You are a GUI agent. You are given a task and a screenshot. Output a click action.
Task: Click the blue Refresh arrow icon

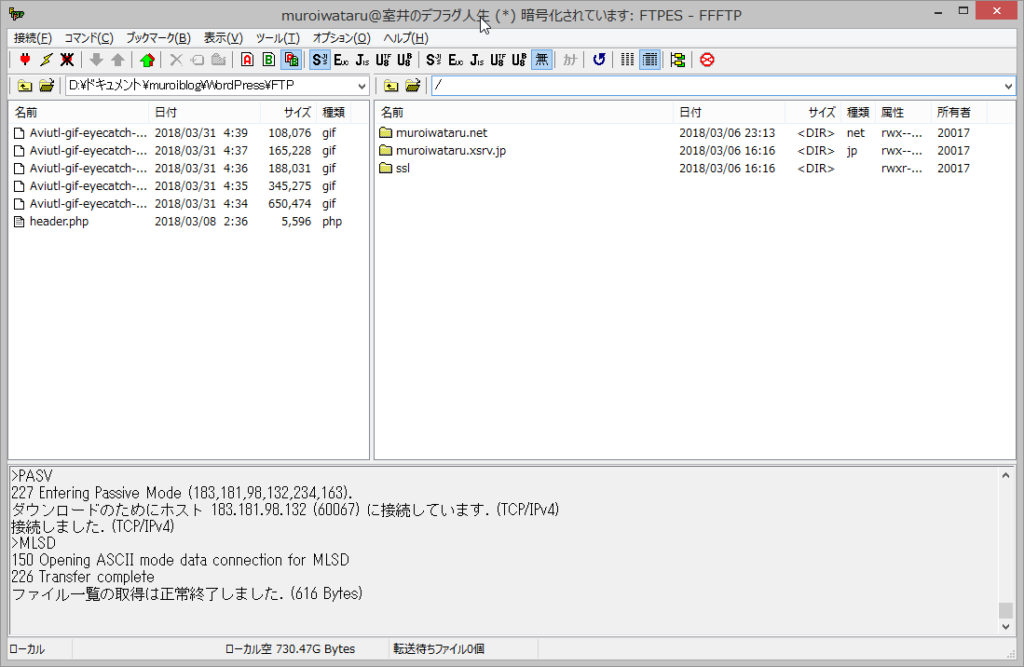pos(598,60)
